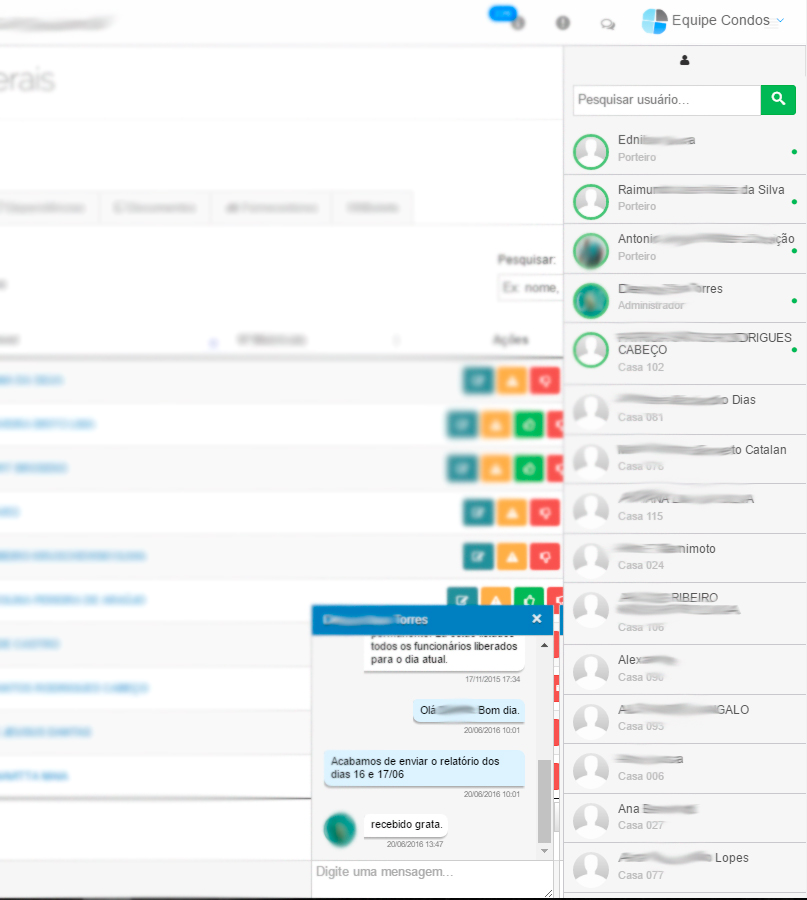Open the Documentos tab
Viewport: 807px width, 900px height.
click(x=155, y=208)
